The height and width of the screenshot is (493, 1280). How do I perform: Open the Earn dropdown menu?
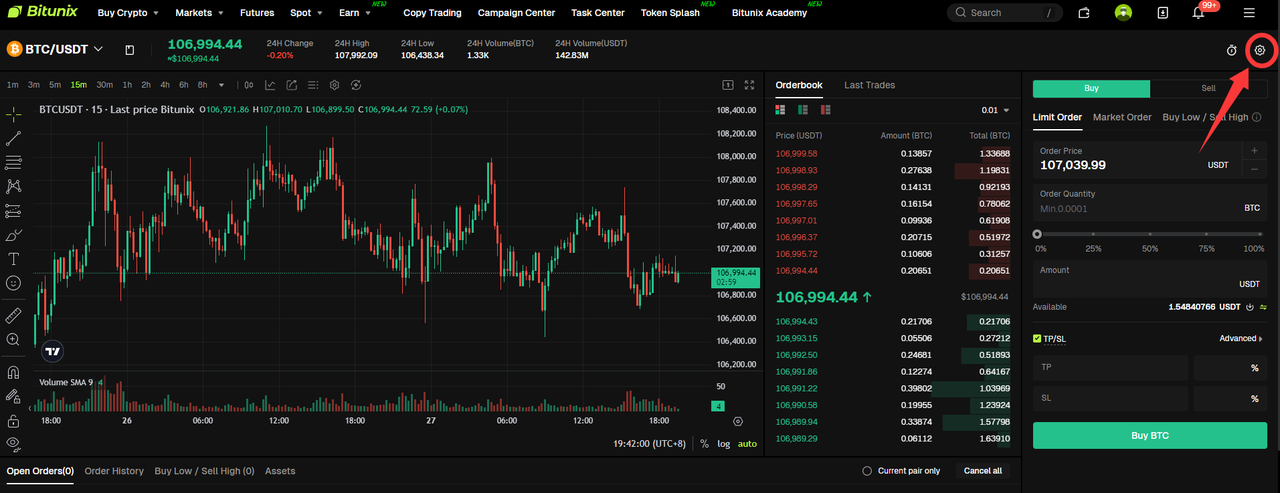click(354, 13)
